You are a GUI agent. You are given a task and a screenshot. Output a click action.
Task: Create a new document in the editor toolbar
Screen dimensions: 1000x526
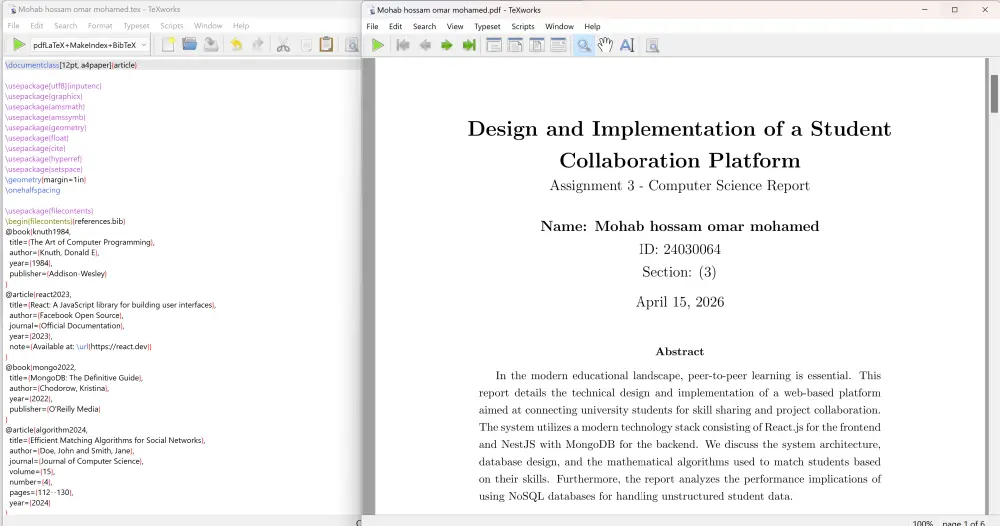point(168,45)
